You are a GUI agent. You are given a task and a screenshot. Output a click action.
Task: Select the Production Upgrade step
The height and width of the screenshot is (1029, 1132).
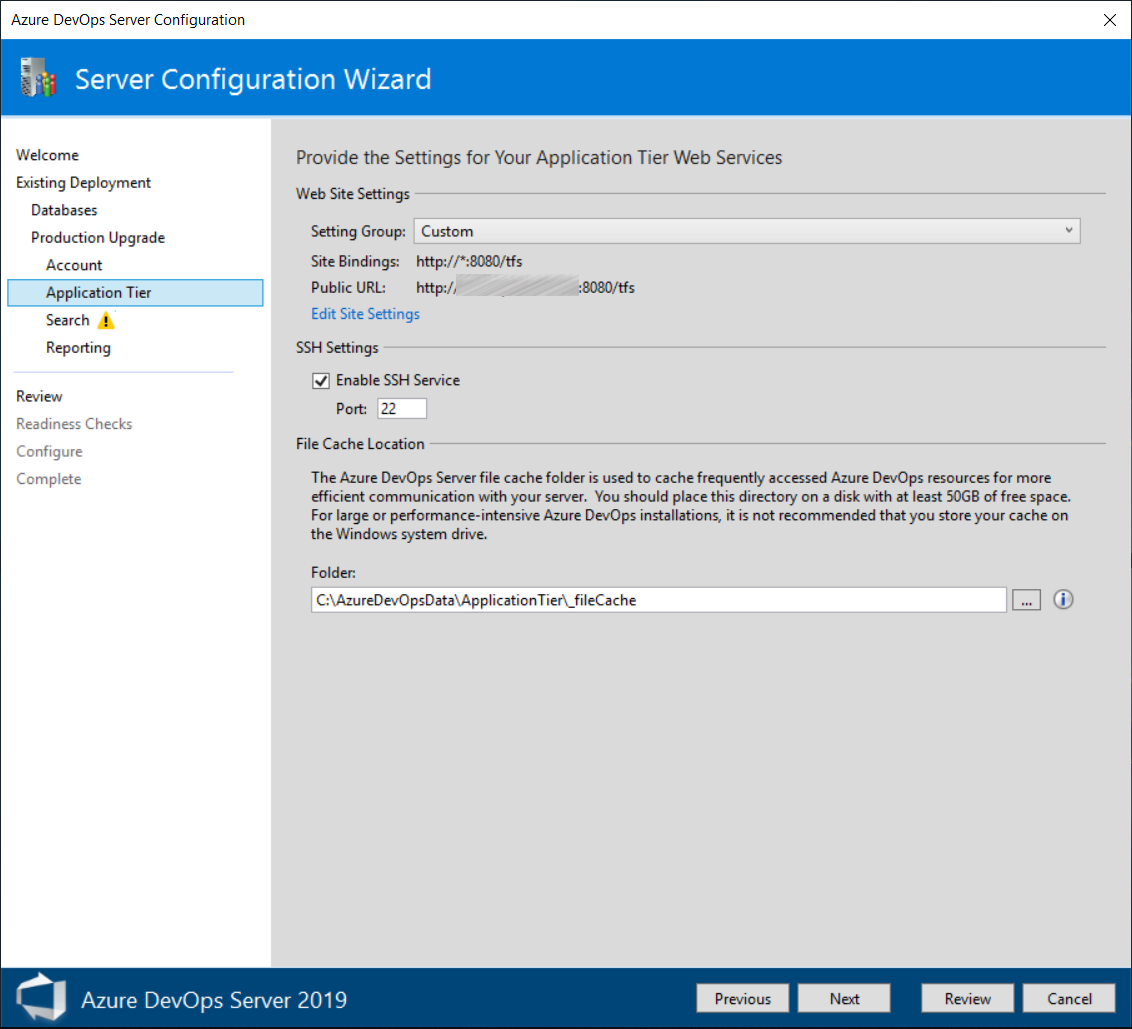pos(98,238)
